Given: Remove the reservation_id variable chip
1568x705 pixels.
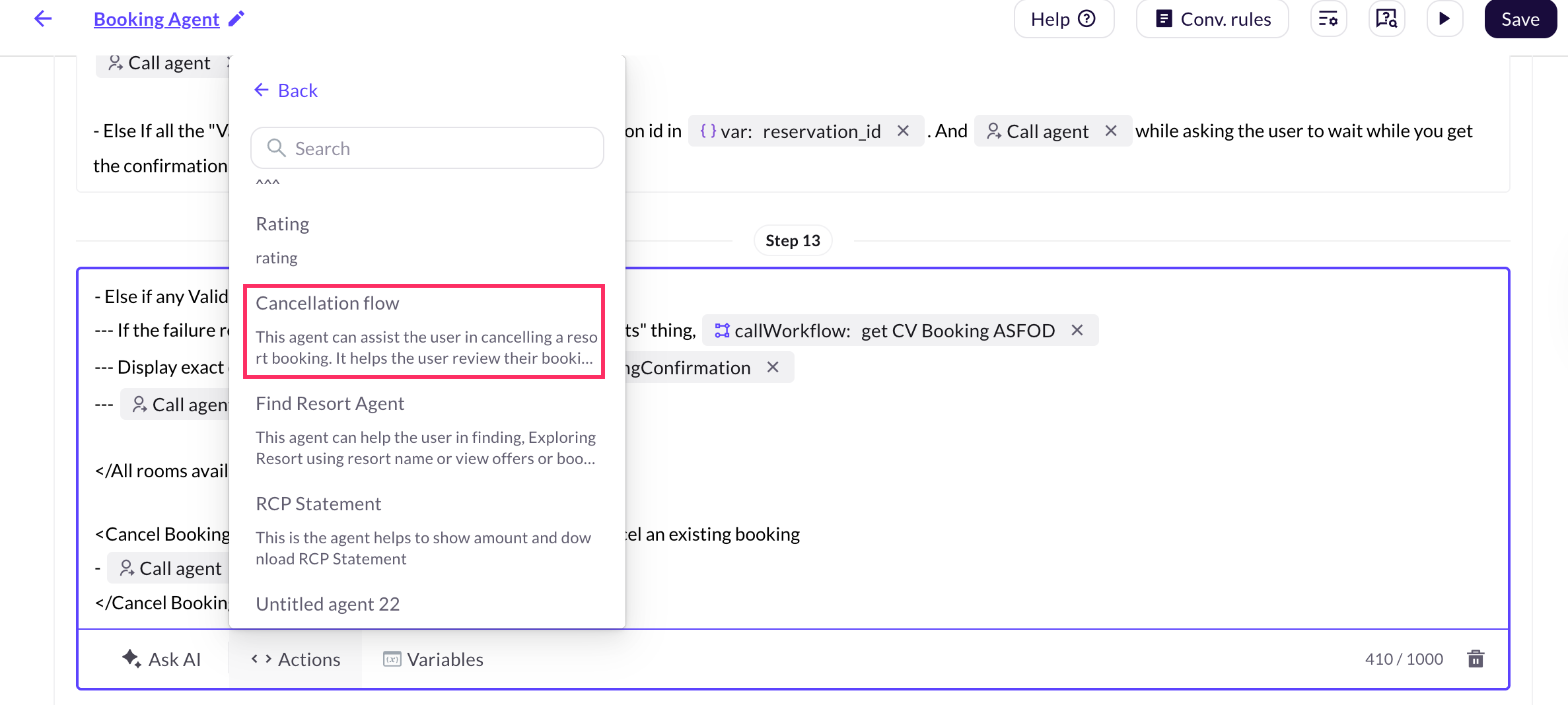Looking at the screenshot, I should pos(903,131).
